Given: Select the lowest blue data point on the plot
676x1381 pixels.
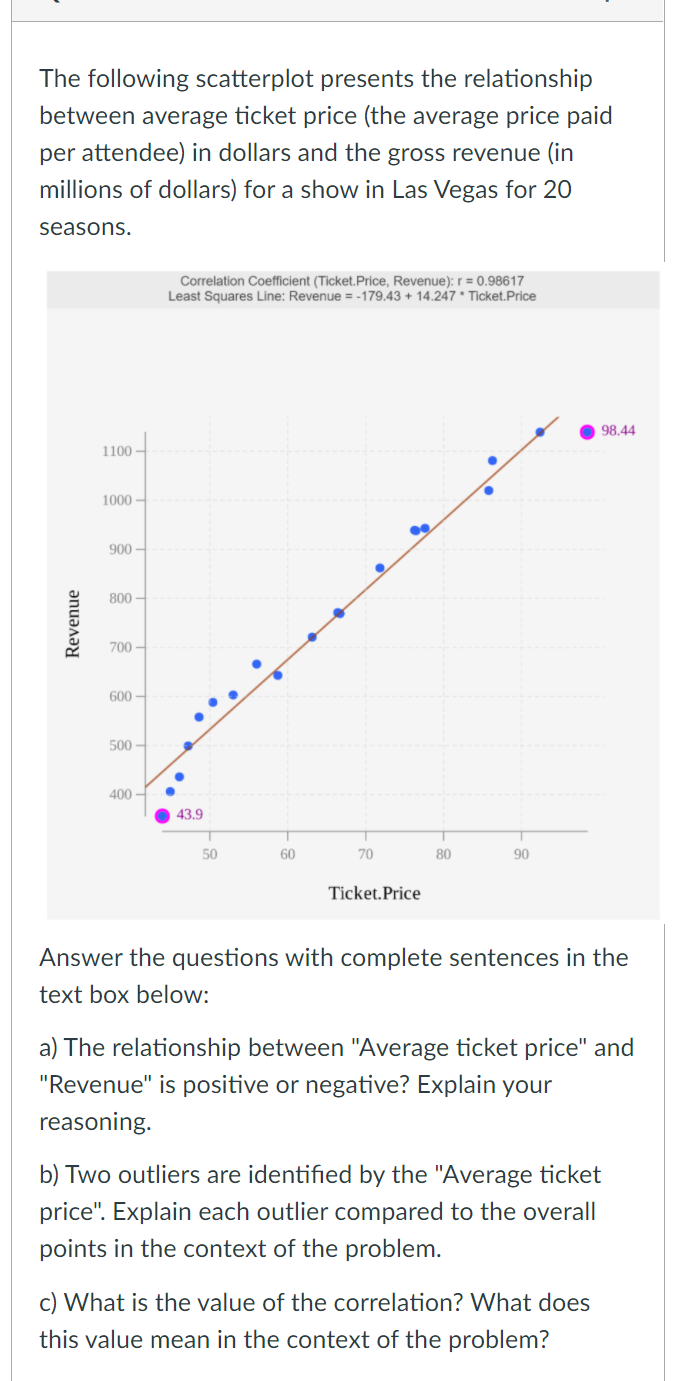Looking at the screenshot, I should tap(170, 792).
